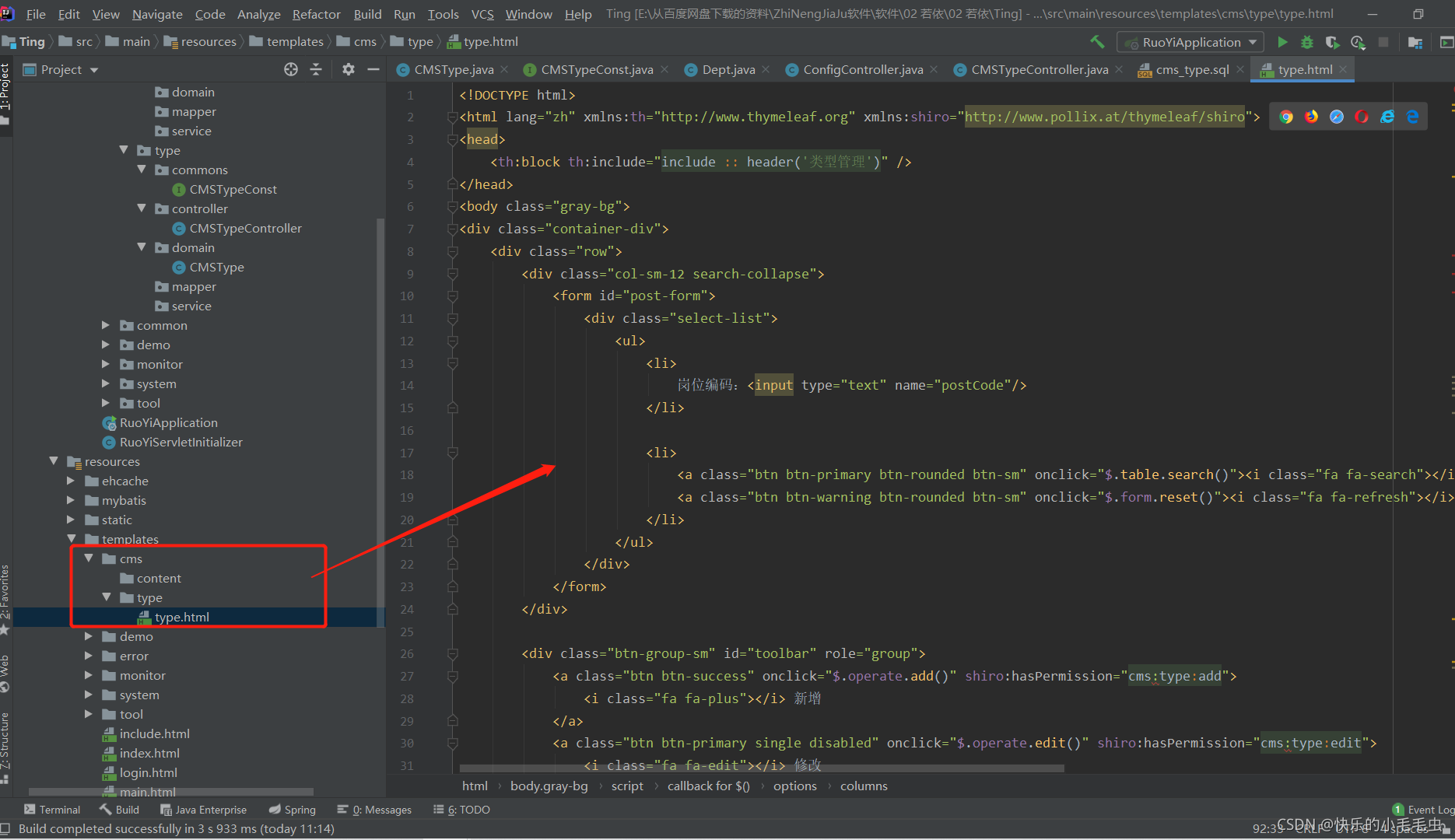Run with Coverage using shield icon

click(x=1332, y=42)
